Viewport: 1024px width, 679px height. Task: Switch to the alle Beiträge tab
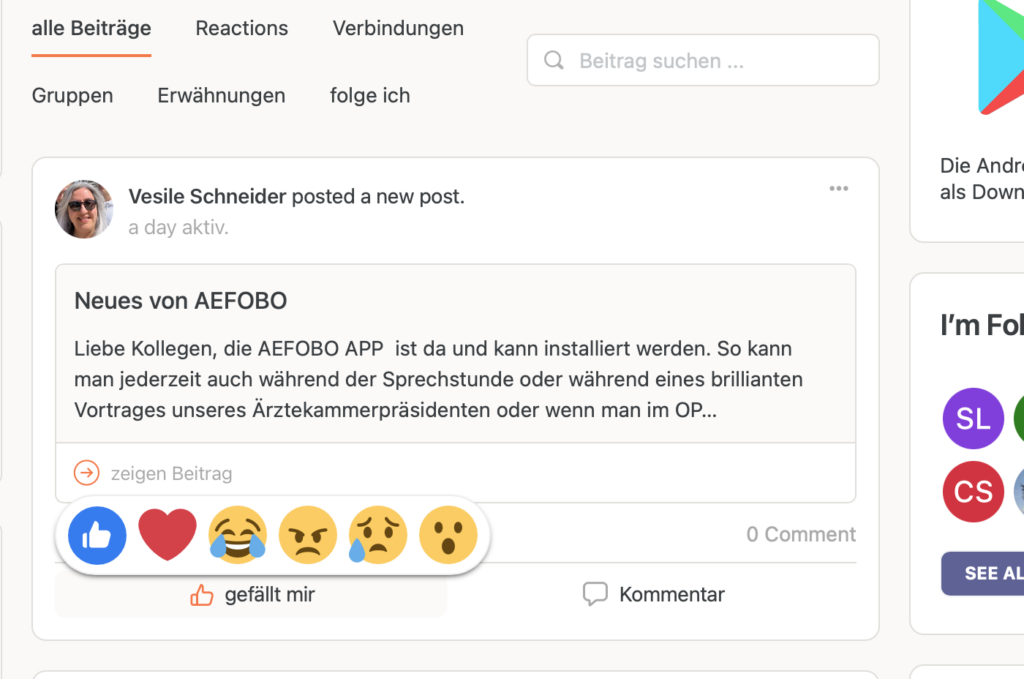point(91,28)
